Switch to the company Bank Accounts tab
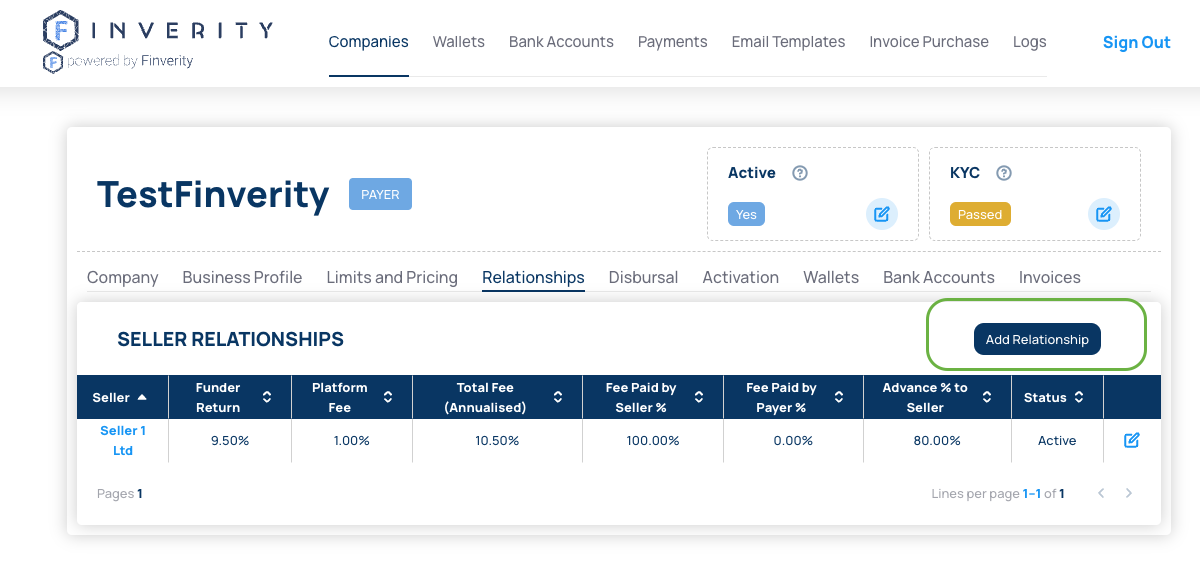The width and height of the screenshot is (1200, 564). point(939,277)
